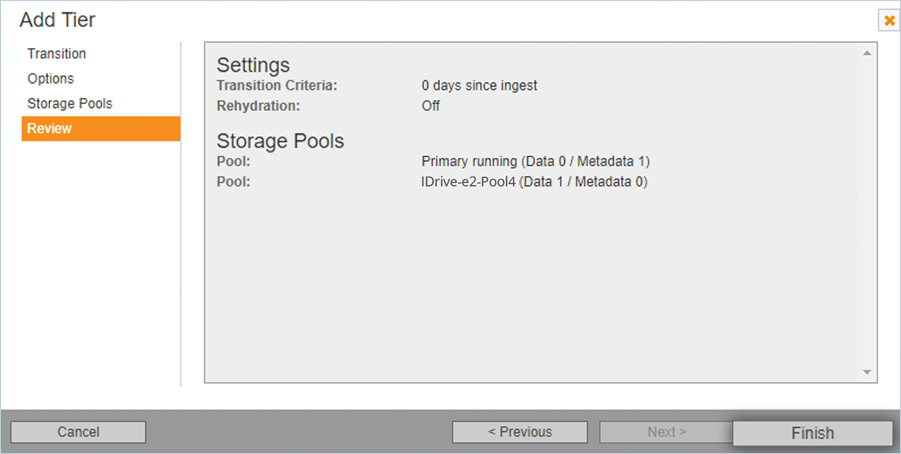Click the greyed-out Next button
Screen dimensions: 901x454
666,432
